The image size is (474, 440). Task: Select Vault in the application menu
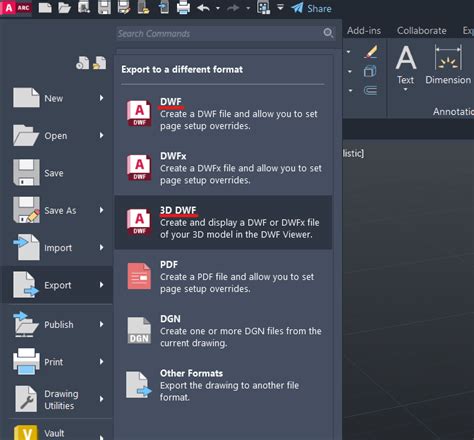(x=58, y=433)
